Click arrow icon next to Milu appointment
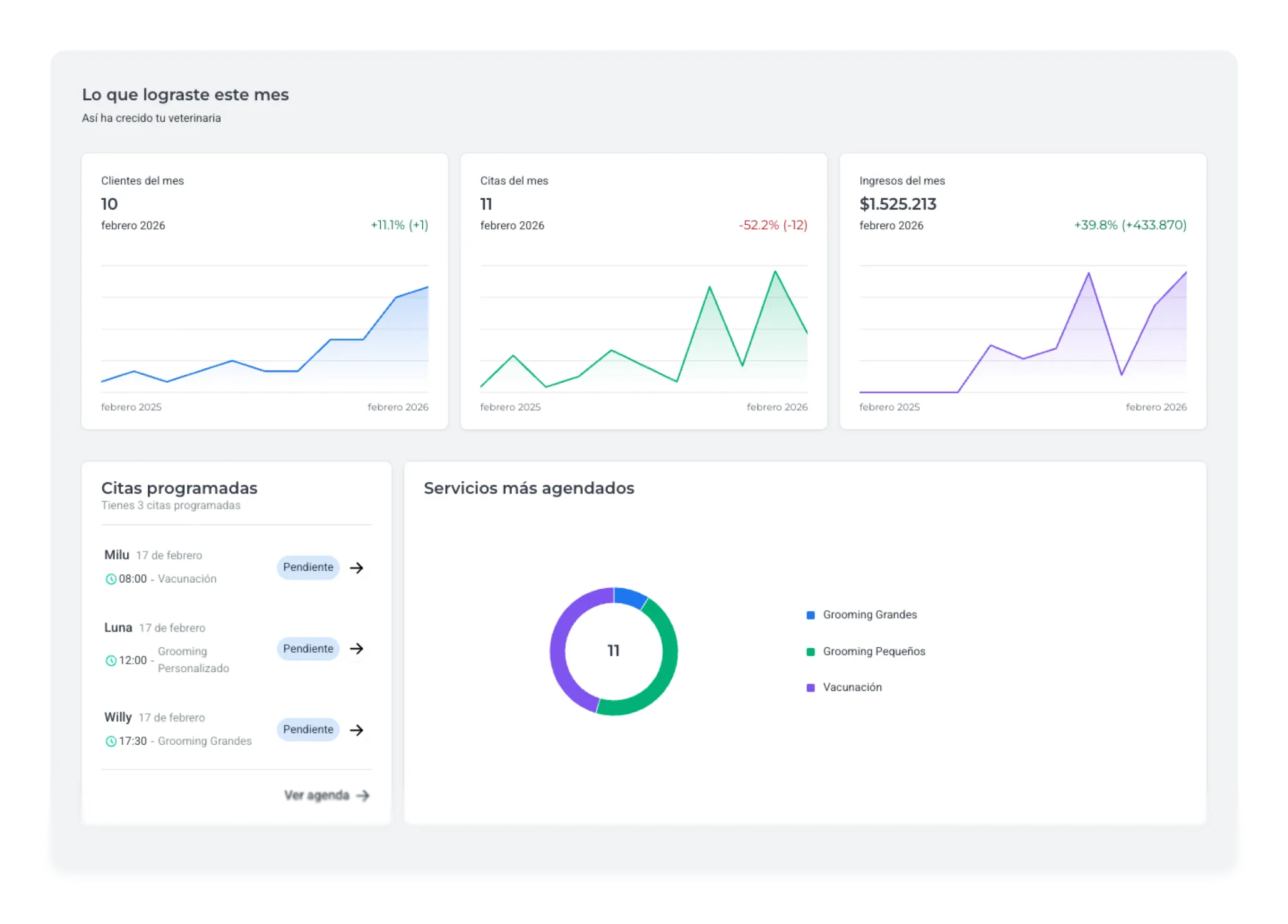1288x924 pixels. 356,568
